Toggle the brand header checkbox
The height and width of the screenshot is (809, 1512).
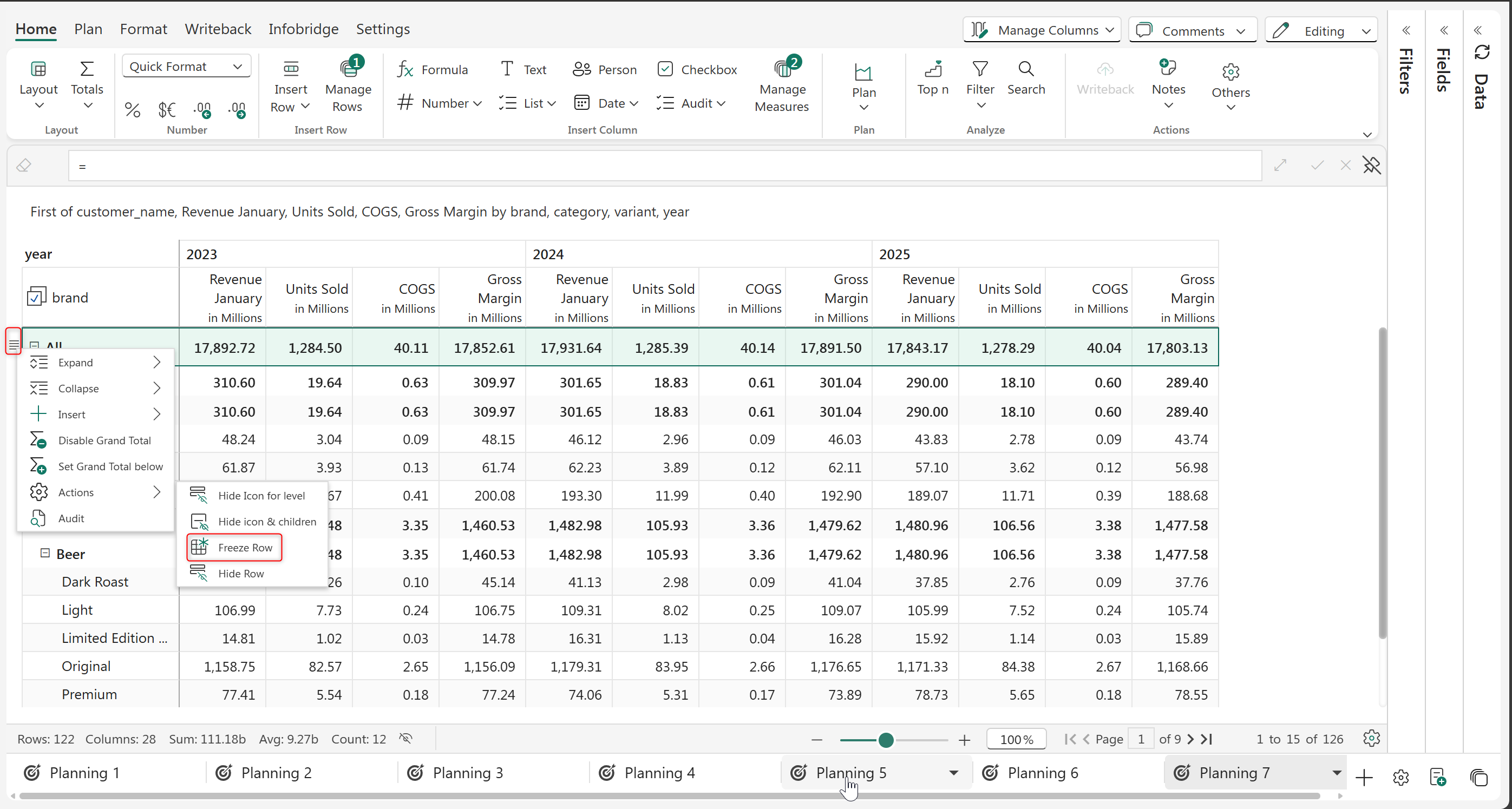pyautogui.click(x=36, y=298)
